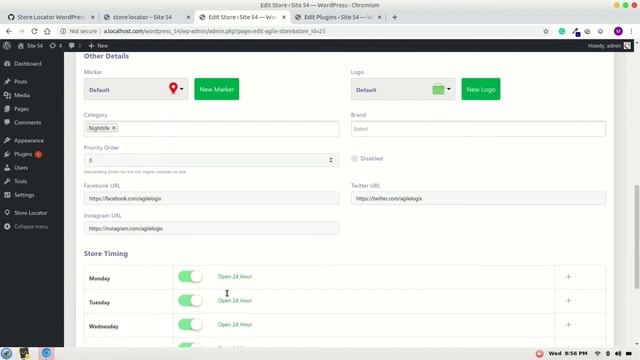Toggle Tuesday open switch
640x360 pixels.
point(190,301)
